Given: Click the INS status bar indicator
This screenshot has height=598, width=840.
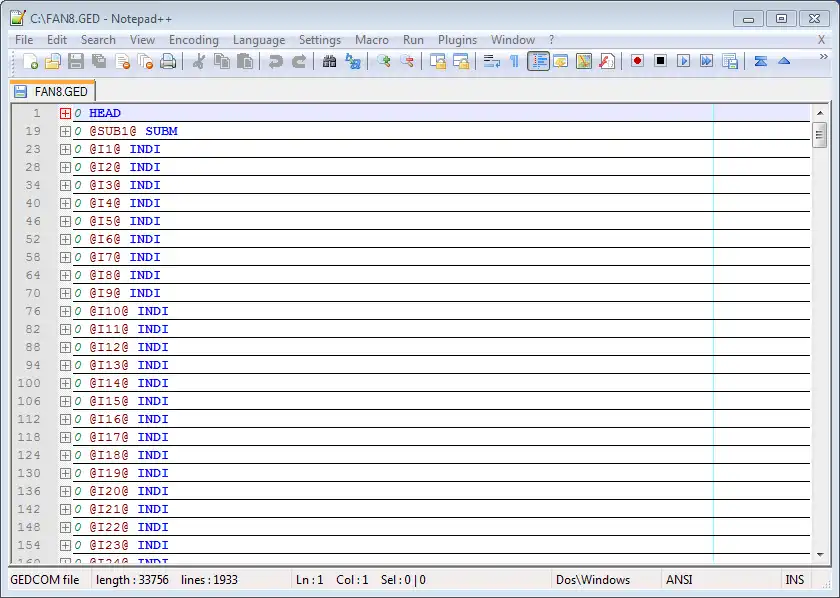Looking at the screenshot, I should point(794,580).
